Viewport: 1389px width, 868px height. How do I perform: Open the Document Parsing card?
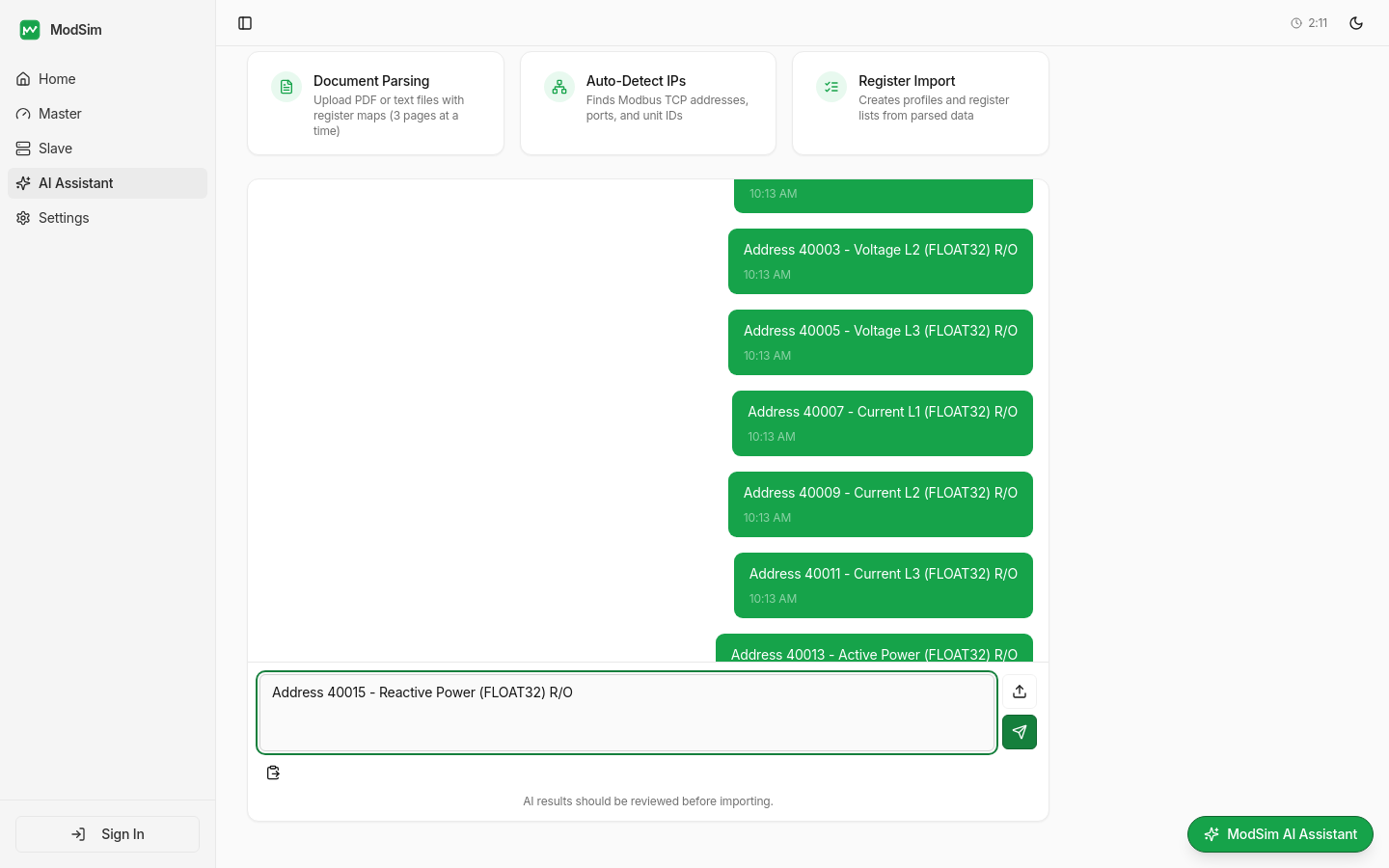(375, 103)
